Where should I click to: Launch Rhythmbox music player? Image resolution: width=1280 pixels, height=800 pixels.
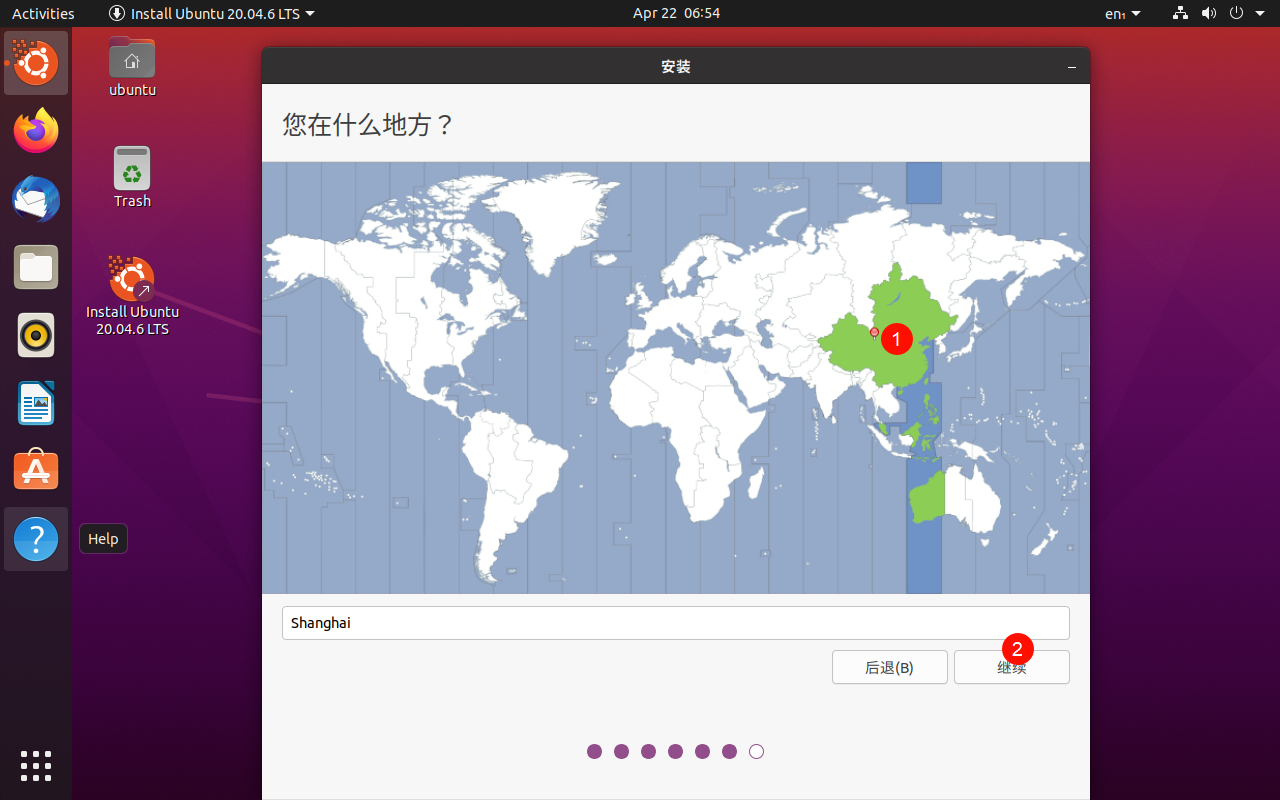click(36, 335)
